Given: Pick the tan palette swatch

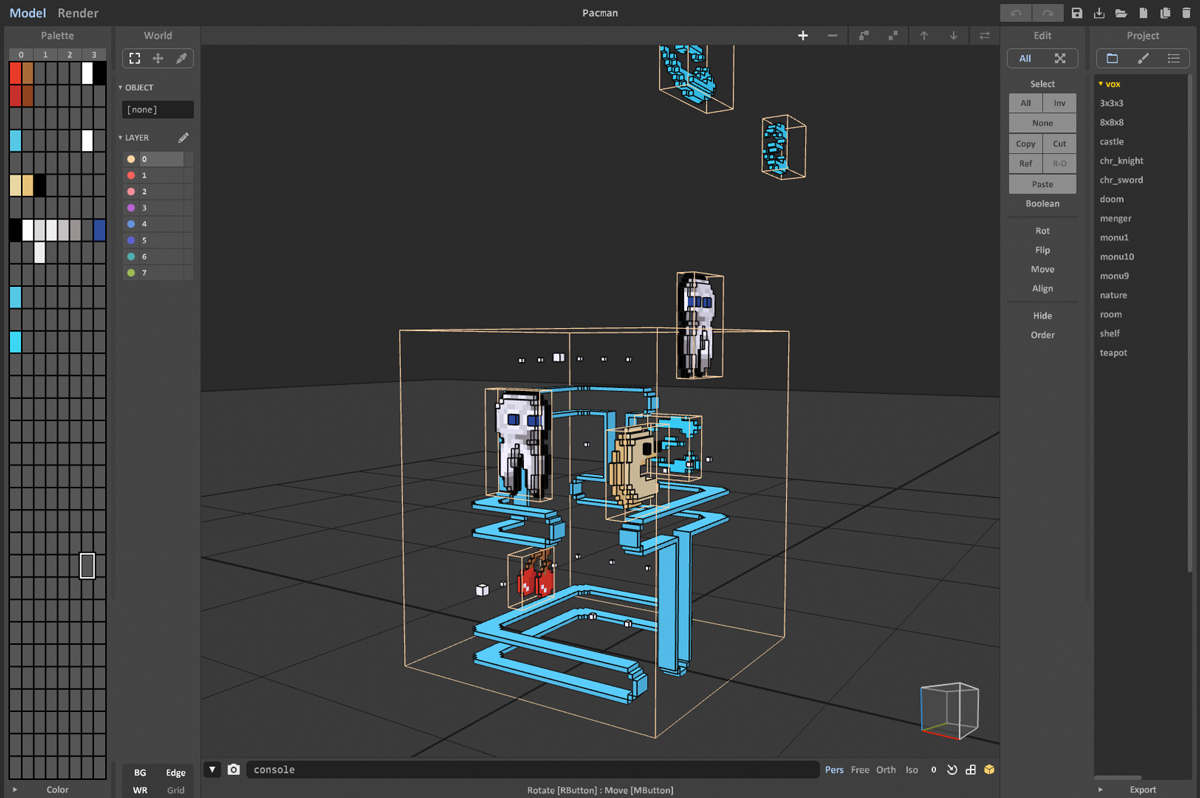Looking at the screenshot, I should pos(15,185).
